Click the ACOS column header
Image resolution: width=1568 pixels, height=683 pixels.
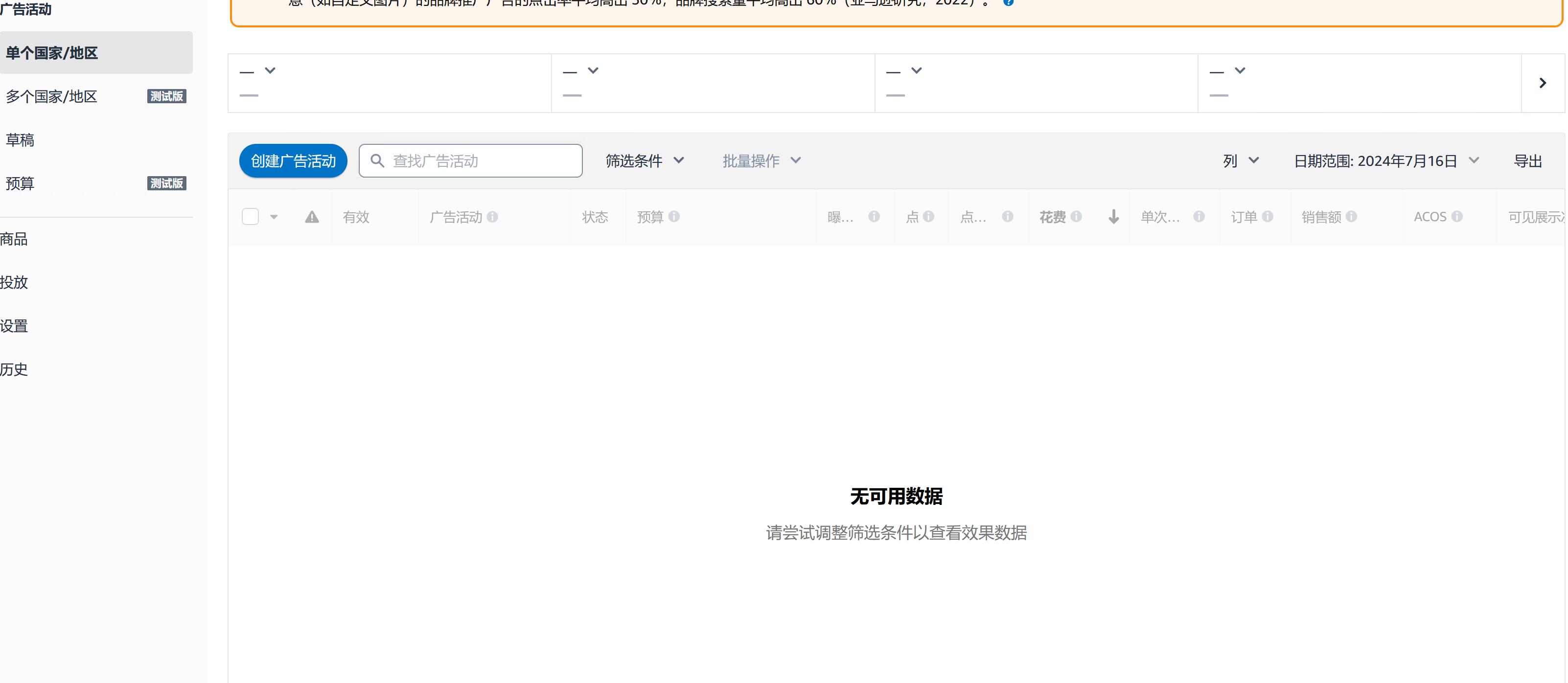click(x=1430, y=217)
